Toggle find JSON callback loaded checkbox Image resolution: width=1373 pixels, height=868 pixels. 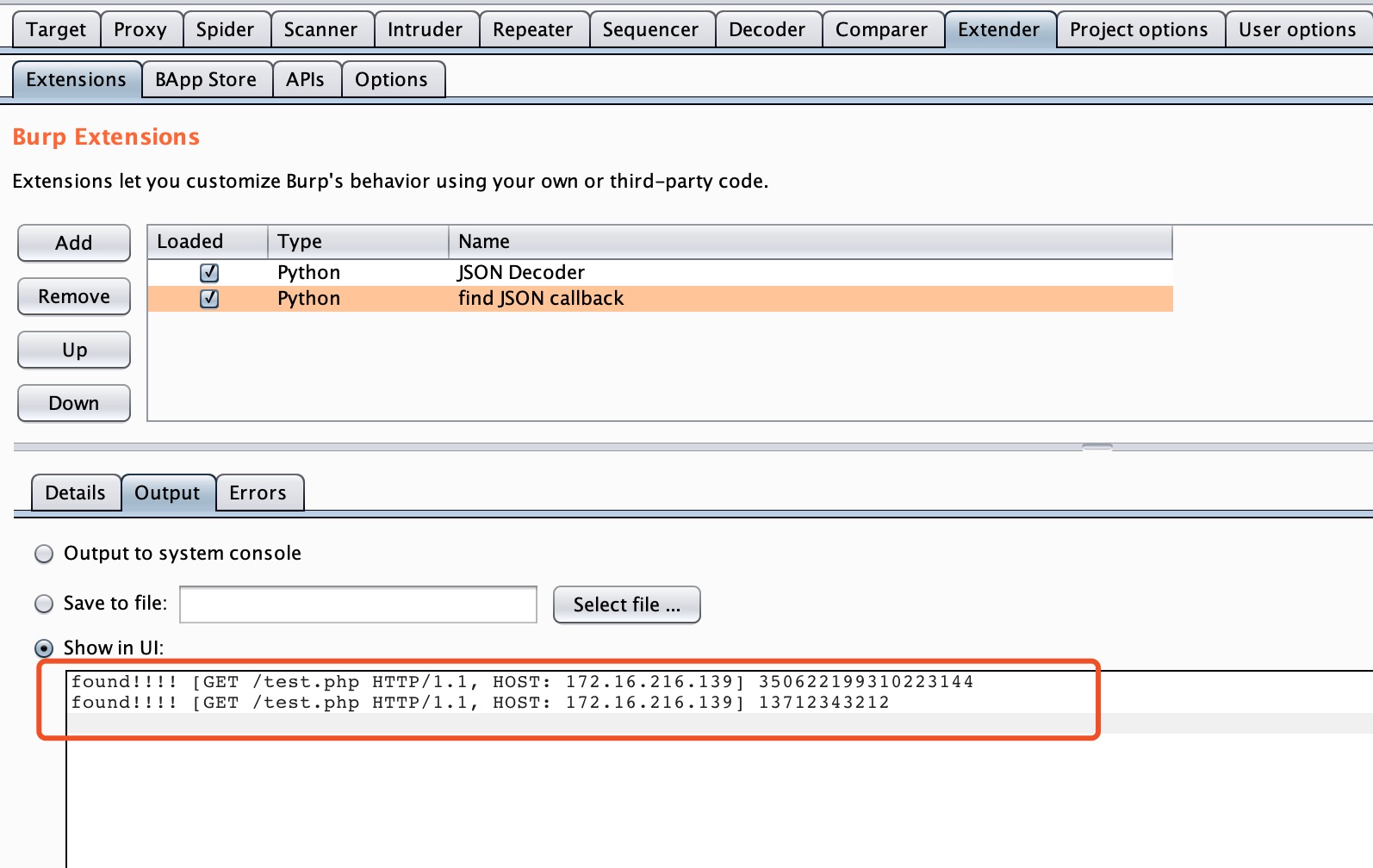coord(209,299)
